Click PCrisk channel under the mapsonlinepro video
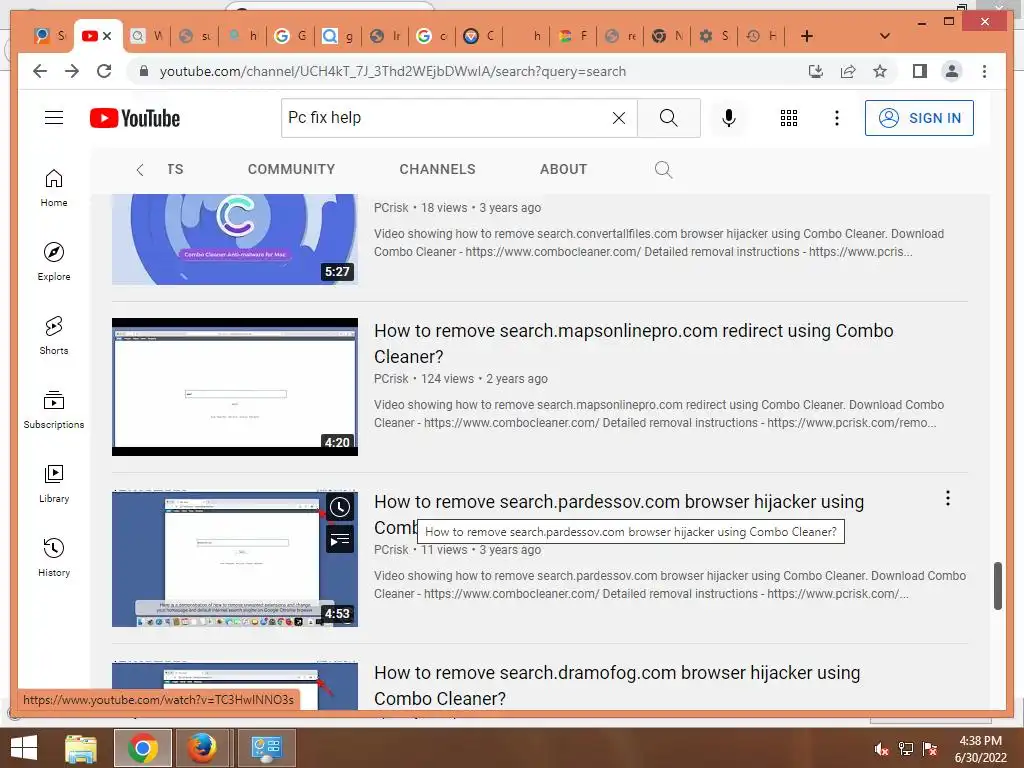The height and width of the screenshot is (768, 1024). click(391, 379)
